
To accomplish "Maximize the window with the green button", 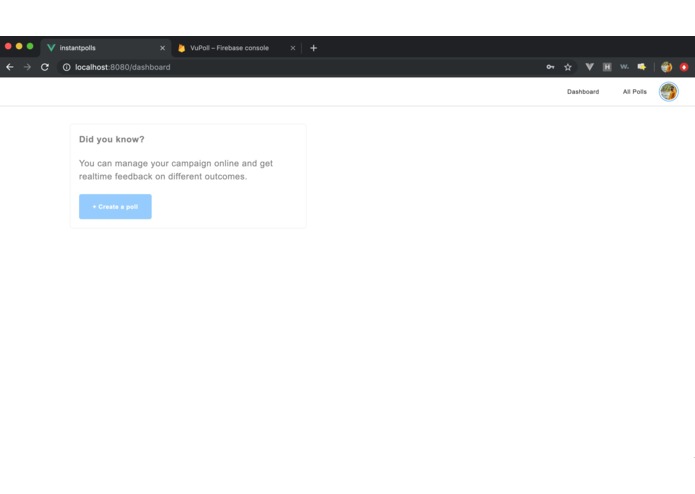I will 30,46.
